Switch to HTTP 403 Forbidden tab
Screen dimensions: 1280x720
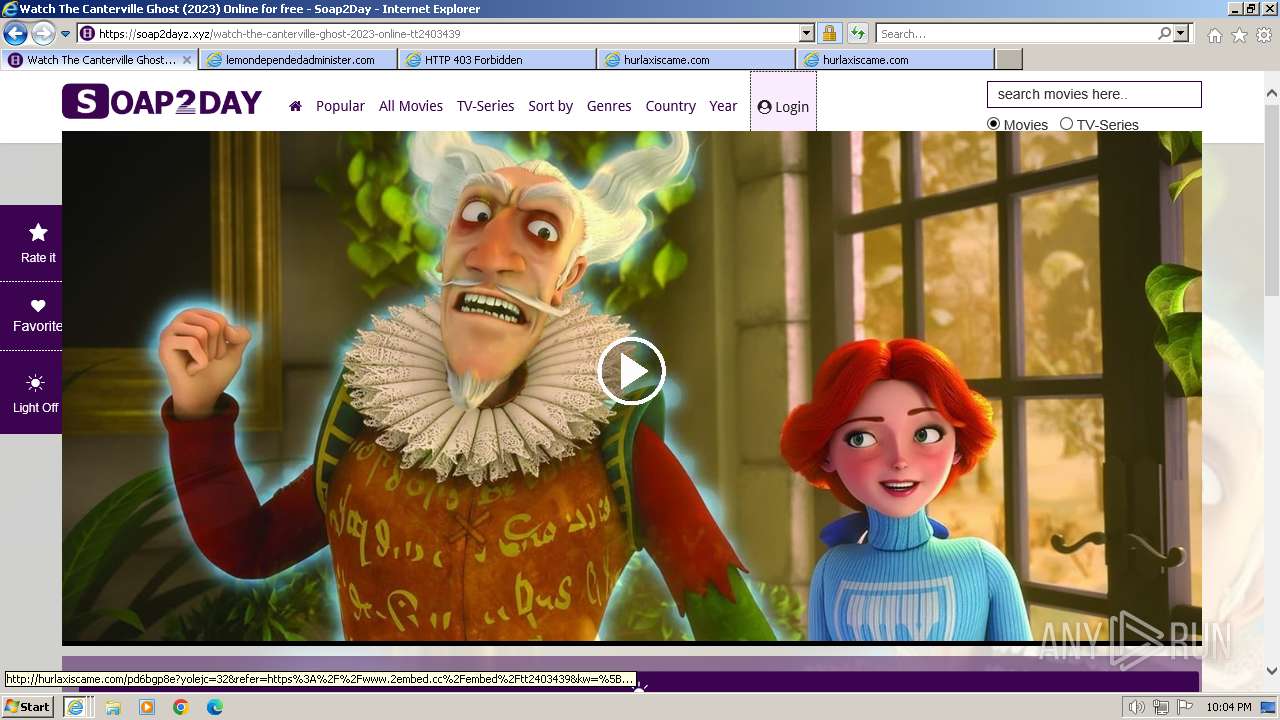click(497, 60)
